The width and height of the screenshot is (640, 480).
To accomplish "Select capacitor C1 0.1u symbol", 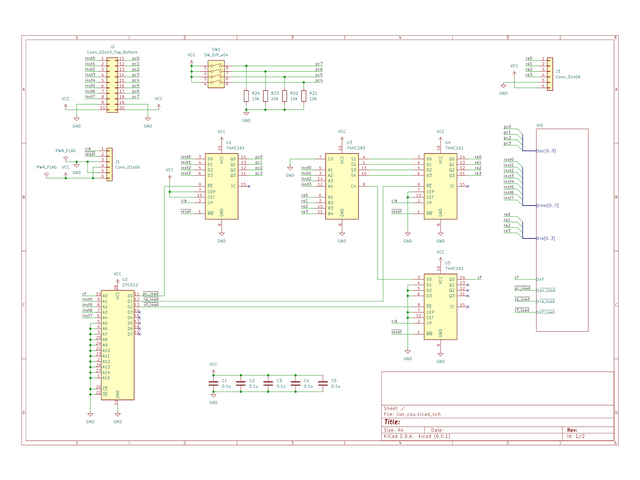I will [213, 384].
